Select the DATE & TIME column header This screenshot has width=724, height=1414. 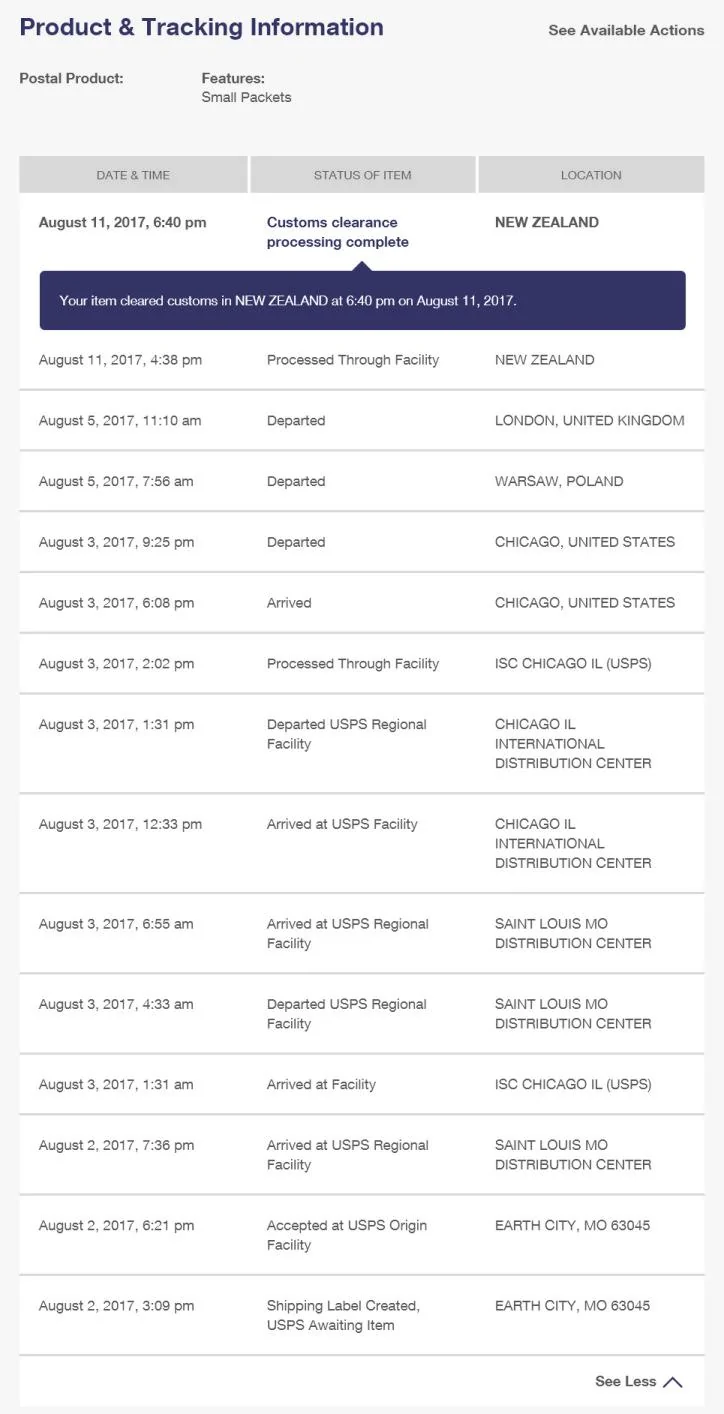tap(133, 175)
